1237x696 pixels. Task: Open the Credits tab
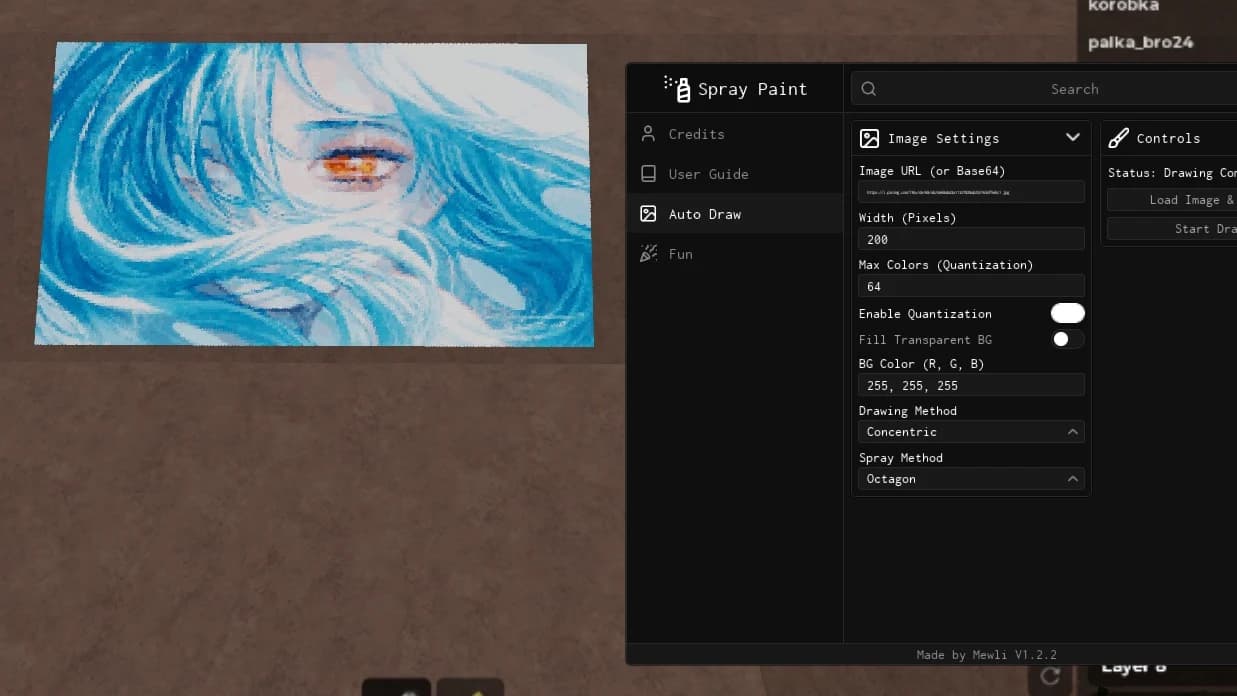tap(735, 134)
